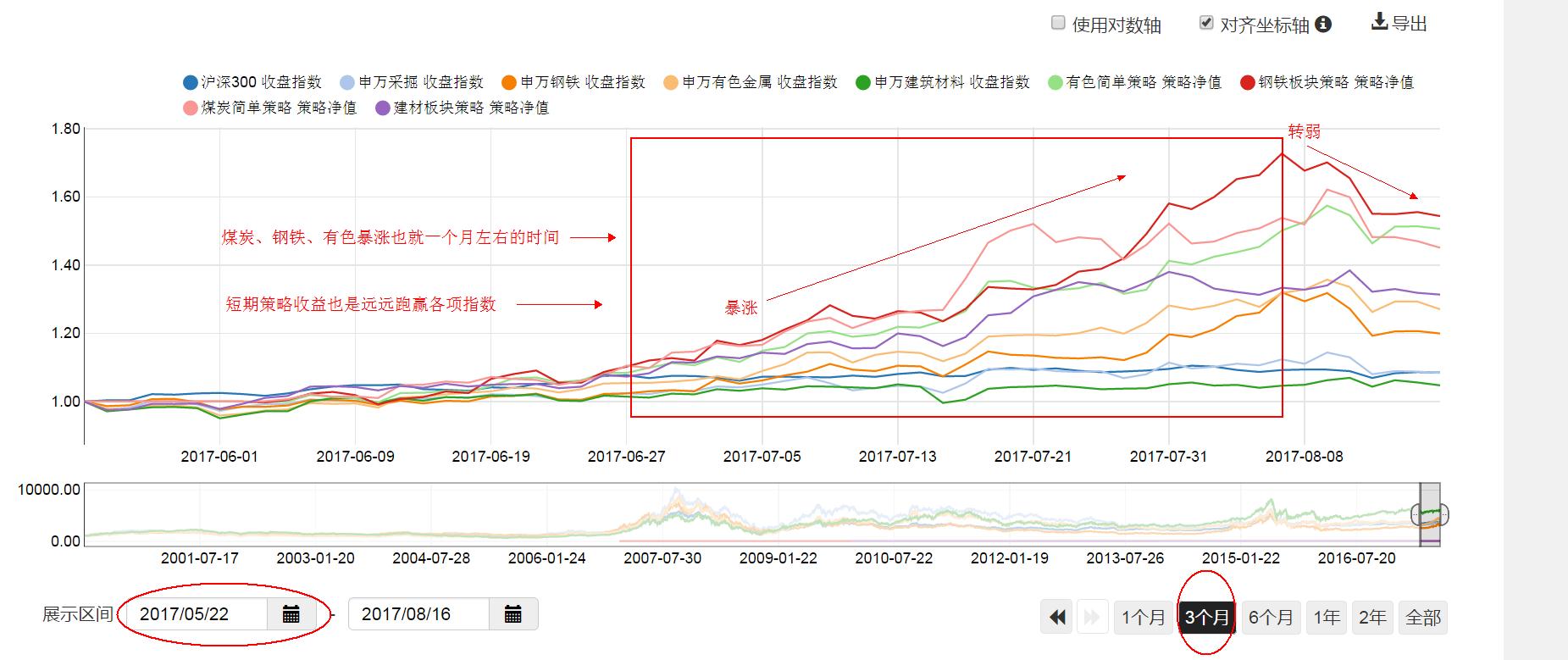Click the x-axis label 2017-08-08
Viewport: 1568px width, 660px height.
point(1305,456)
